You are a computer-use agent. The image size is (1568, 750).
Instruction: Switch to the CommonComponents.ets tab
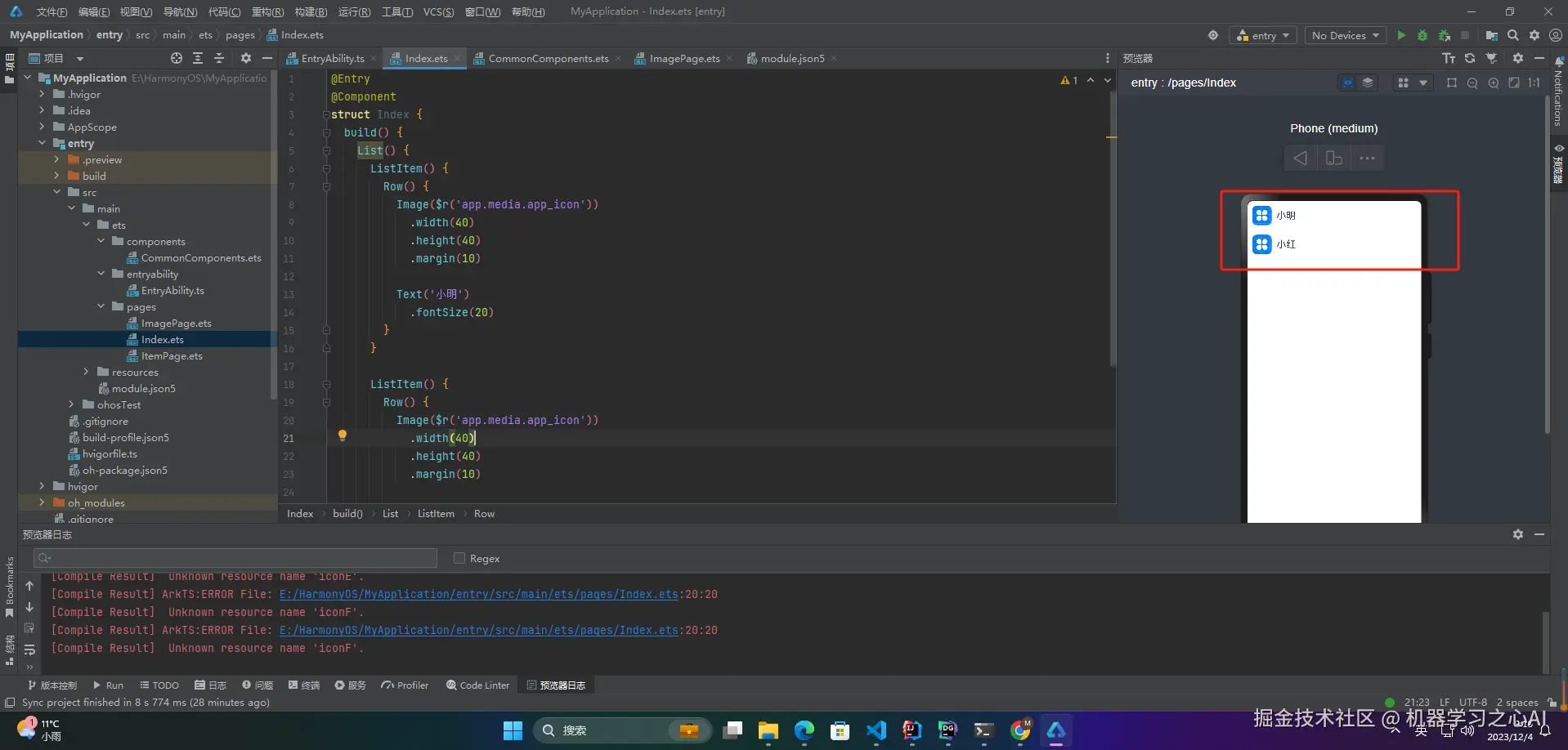click(548, 58)
